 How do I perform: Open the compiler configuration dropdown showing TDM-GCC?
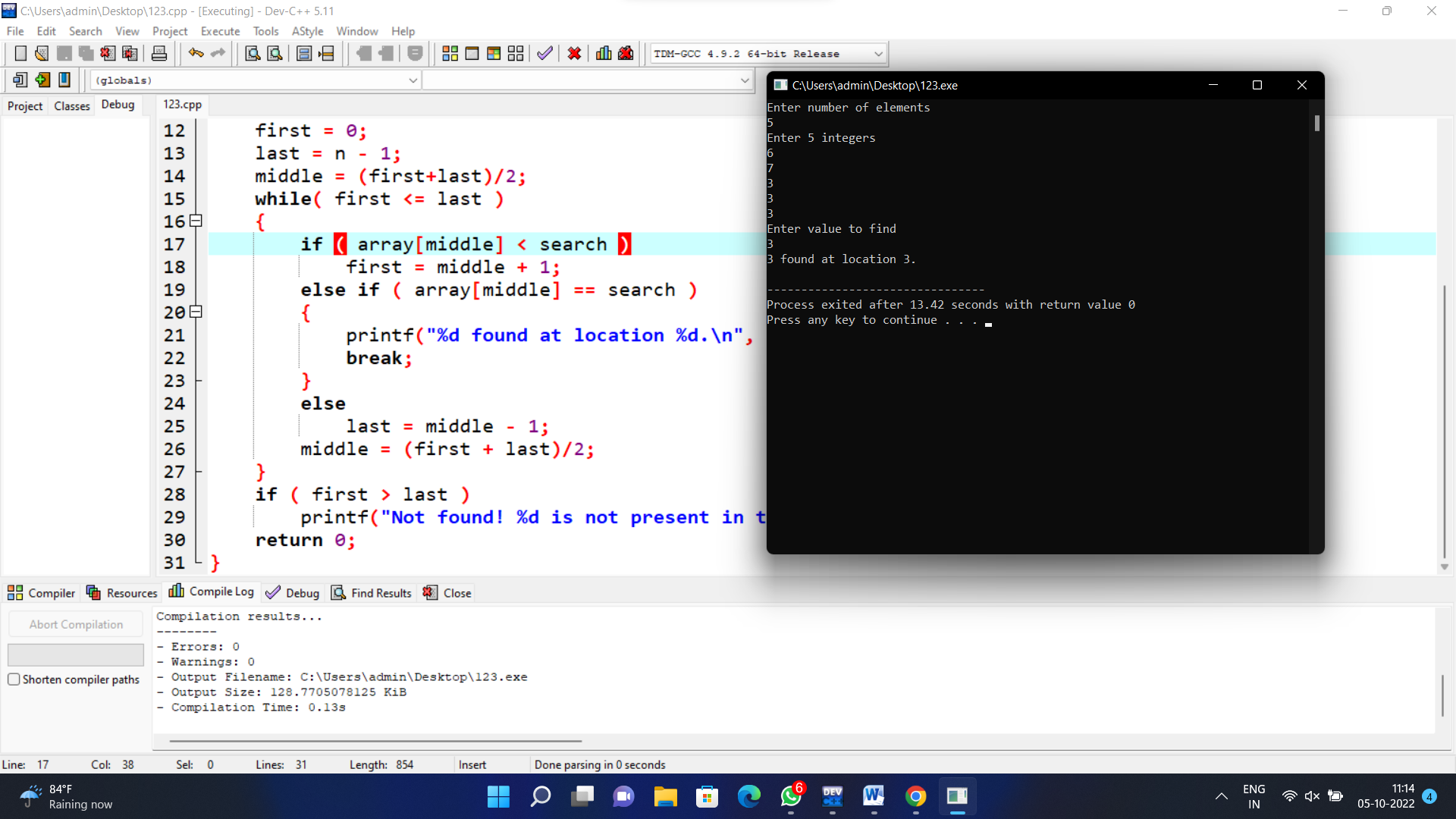877,53
